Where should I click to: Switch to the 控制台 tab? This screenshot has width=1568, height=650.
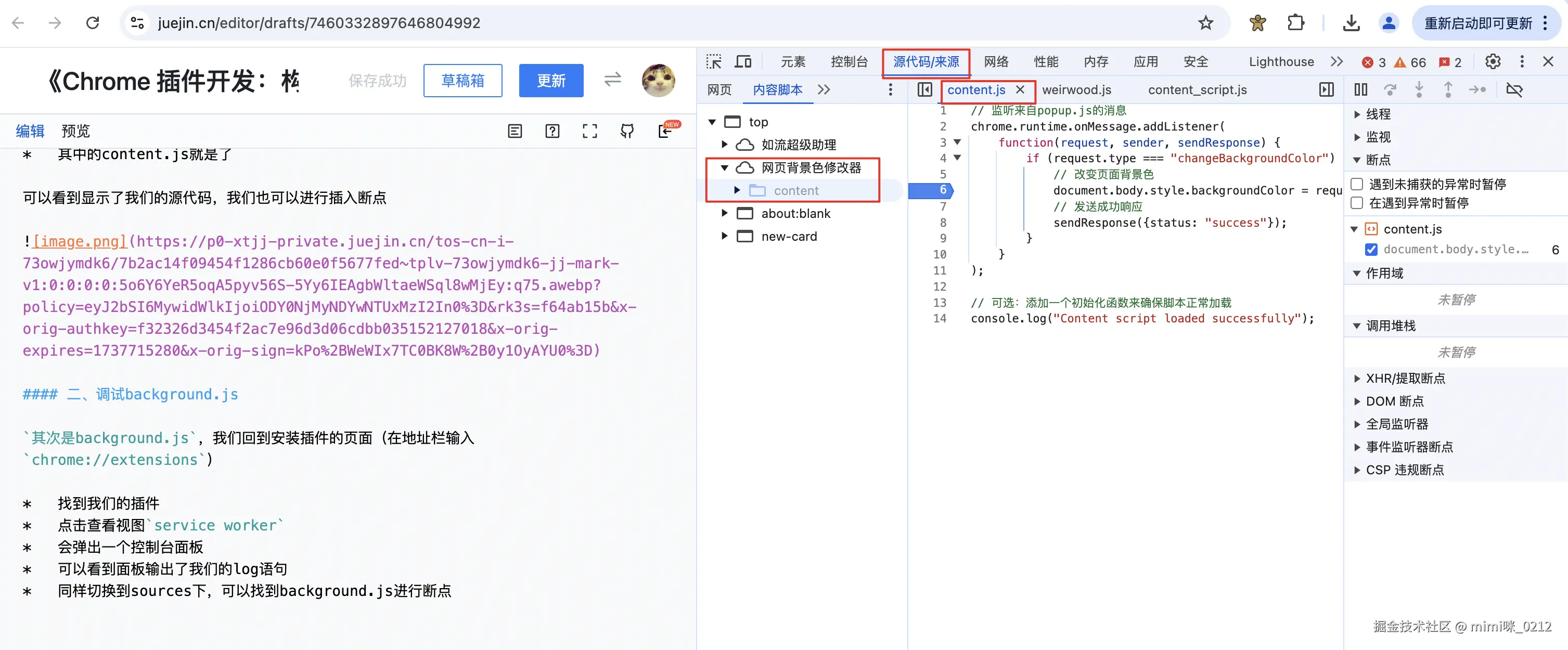click(x=849, y=61)
